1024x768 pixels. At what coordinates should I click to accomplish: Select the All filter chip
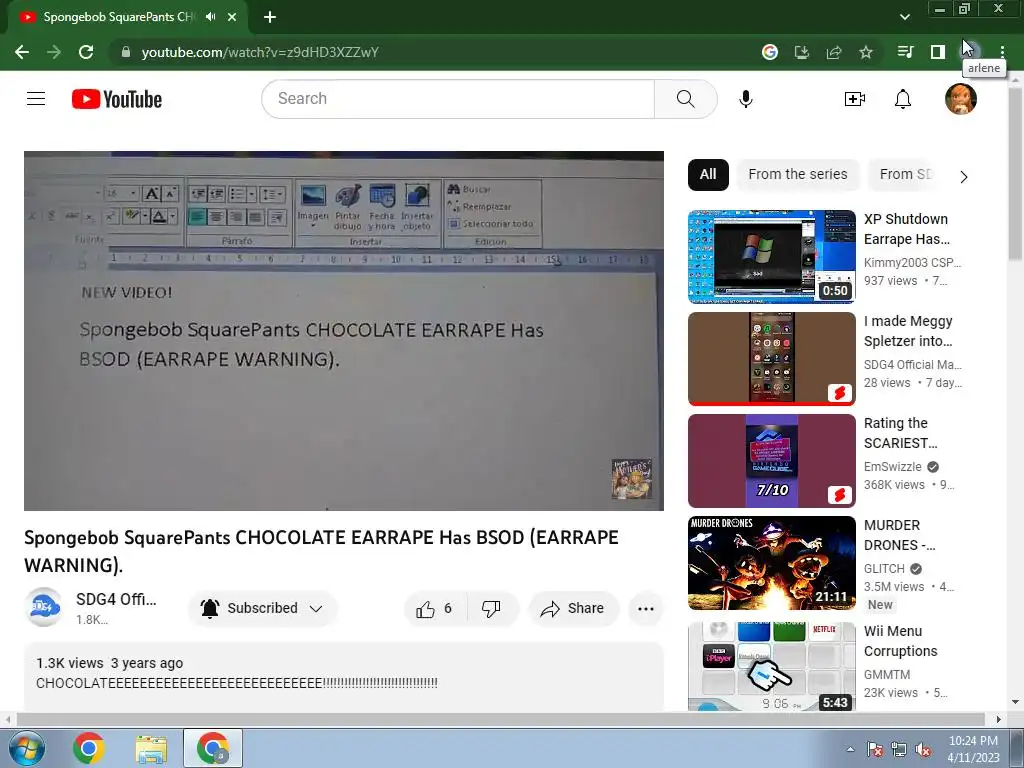pos(708,174)
